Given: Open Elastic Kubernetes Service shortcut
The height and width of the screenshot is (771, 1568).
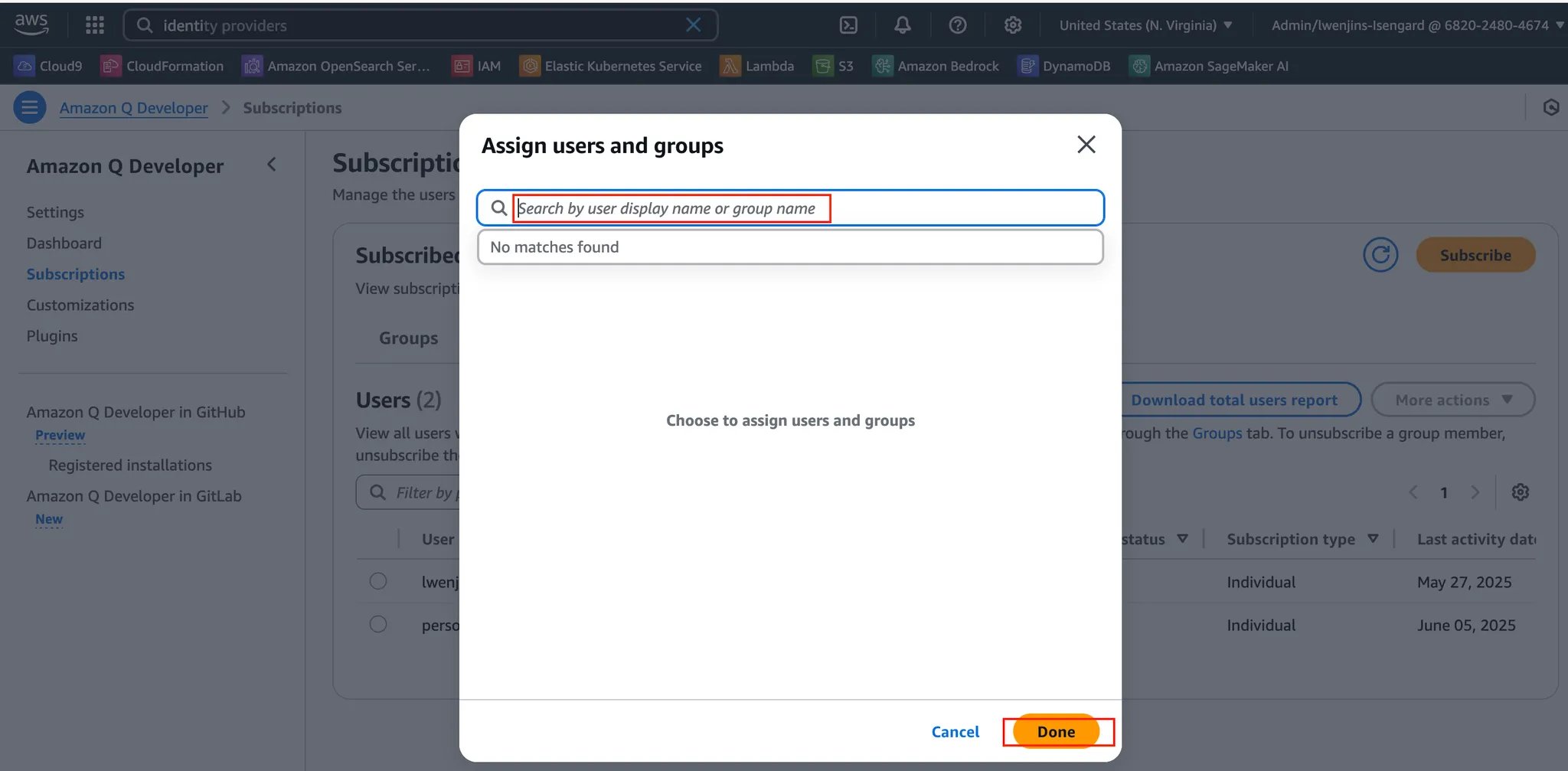Looking at the screenshot, I should click(610, 66).
